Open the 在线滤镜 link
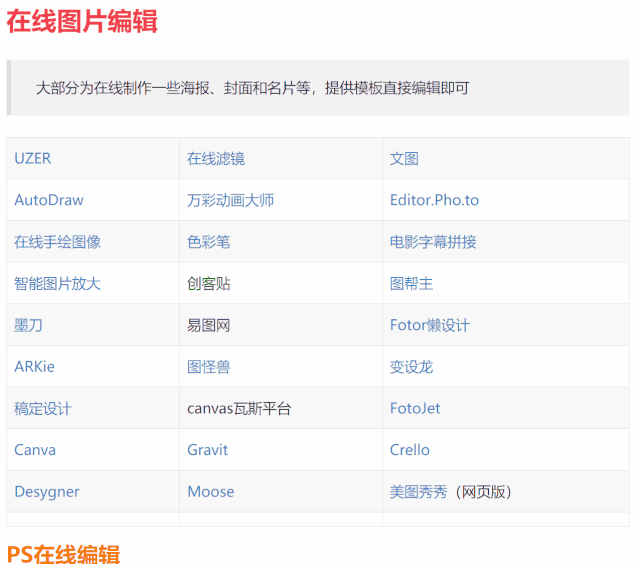The width and height of the screenshot is (639, 564). click(216, 159)
